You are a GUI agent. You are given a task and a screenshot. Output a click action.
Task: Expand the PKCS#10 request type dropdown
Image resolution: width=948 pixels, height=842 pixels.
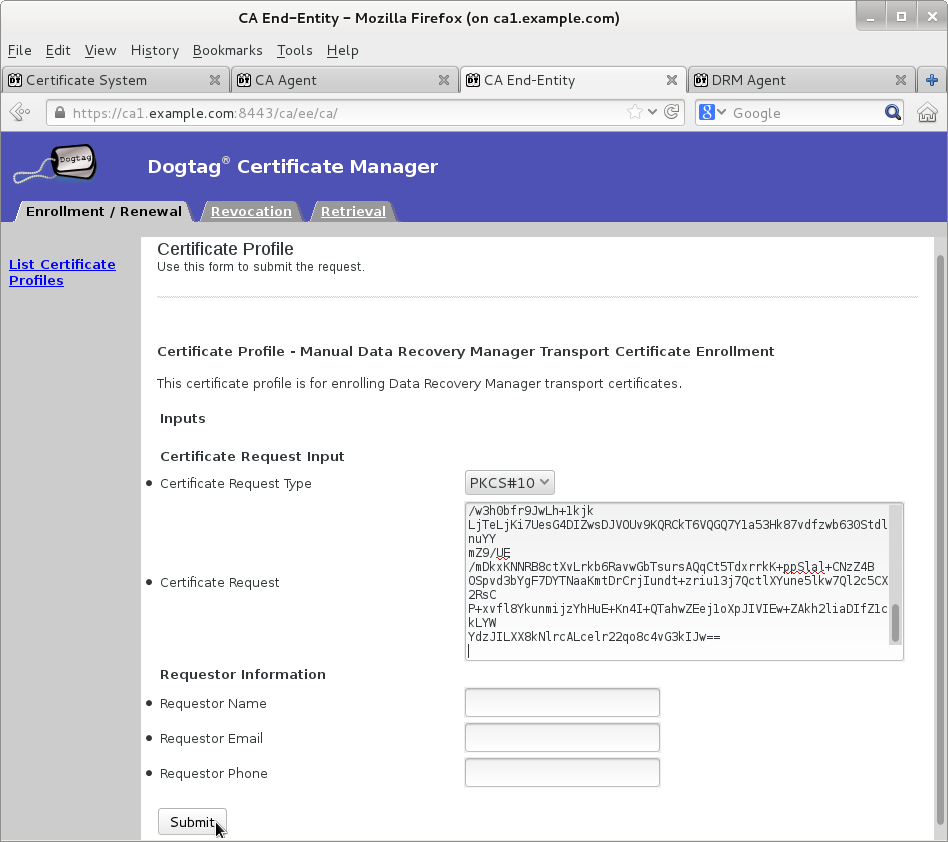pos(509,482)
